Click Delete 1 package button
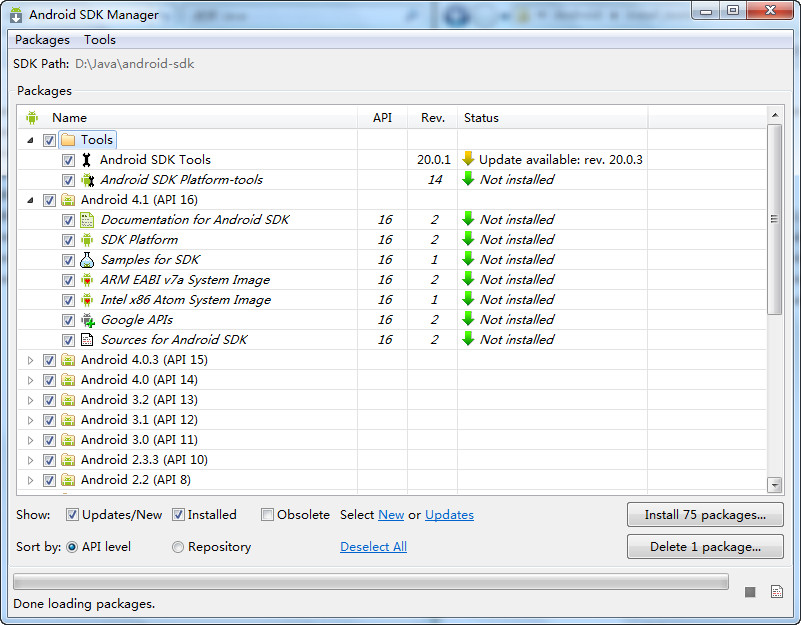 click(x=705, y=547)
